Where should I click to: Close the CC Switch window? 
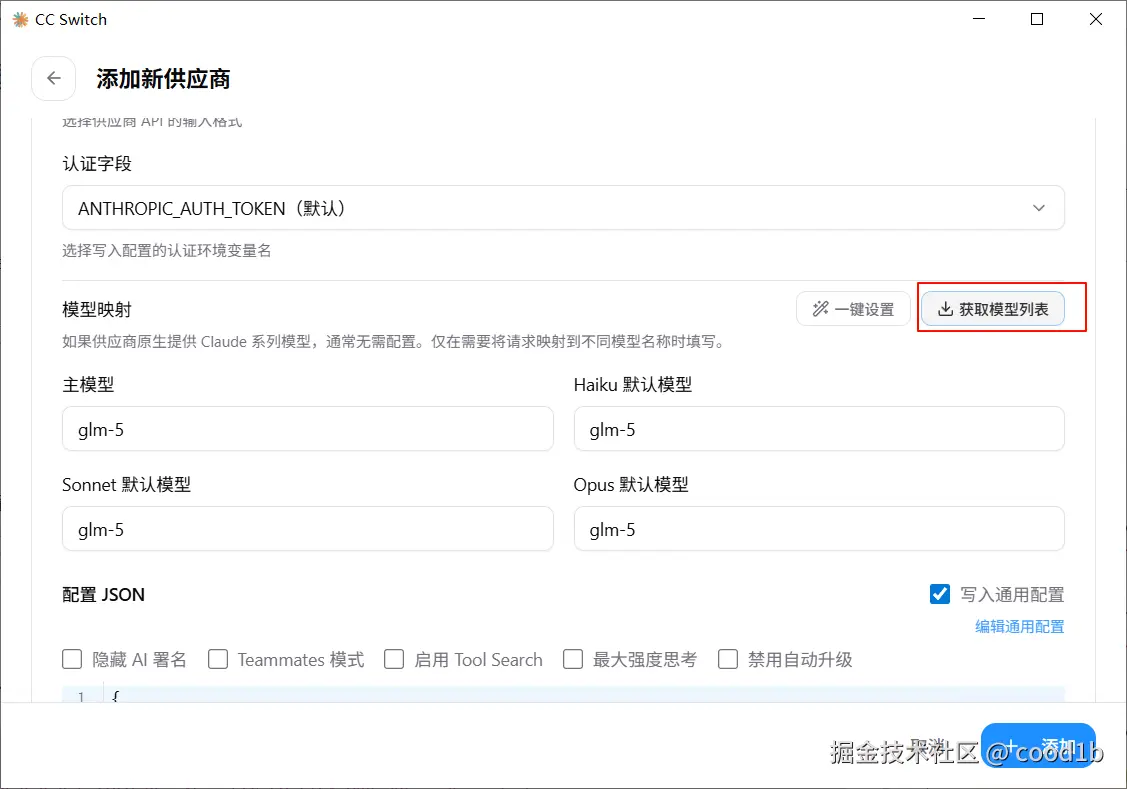(x=1096, y=19)
